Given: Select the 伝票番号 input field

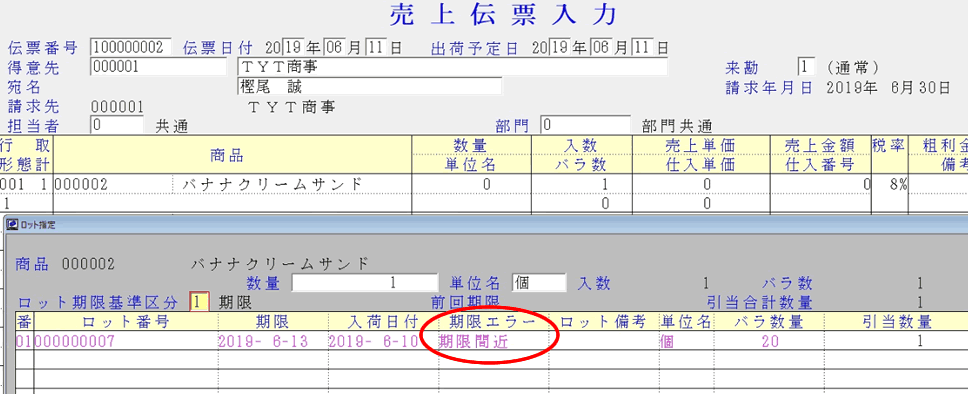Looking at the screenshot, I should pos(130,48).
